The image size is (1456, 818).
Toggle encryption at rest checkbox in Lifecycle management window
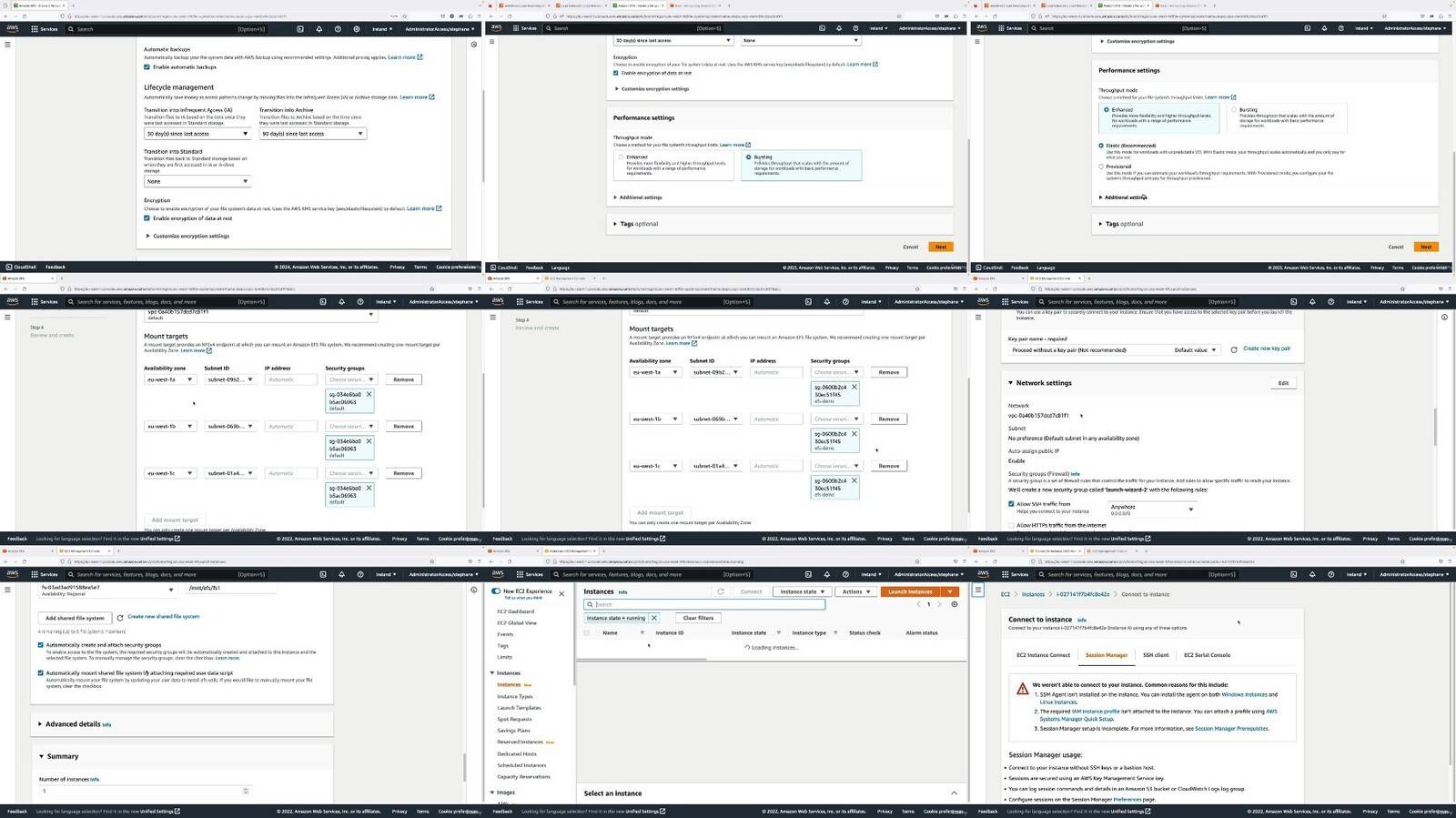point(147,218)
